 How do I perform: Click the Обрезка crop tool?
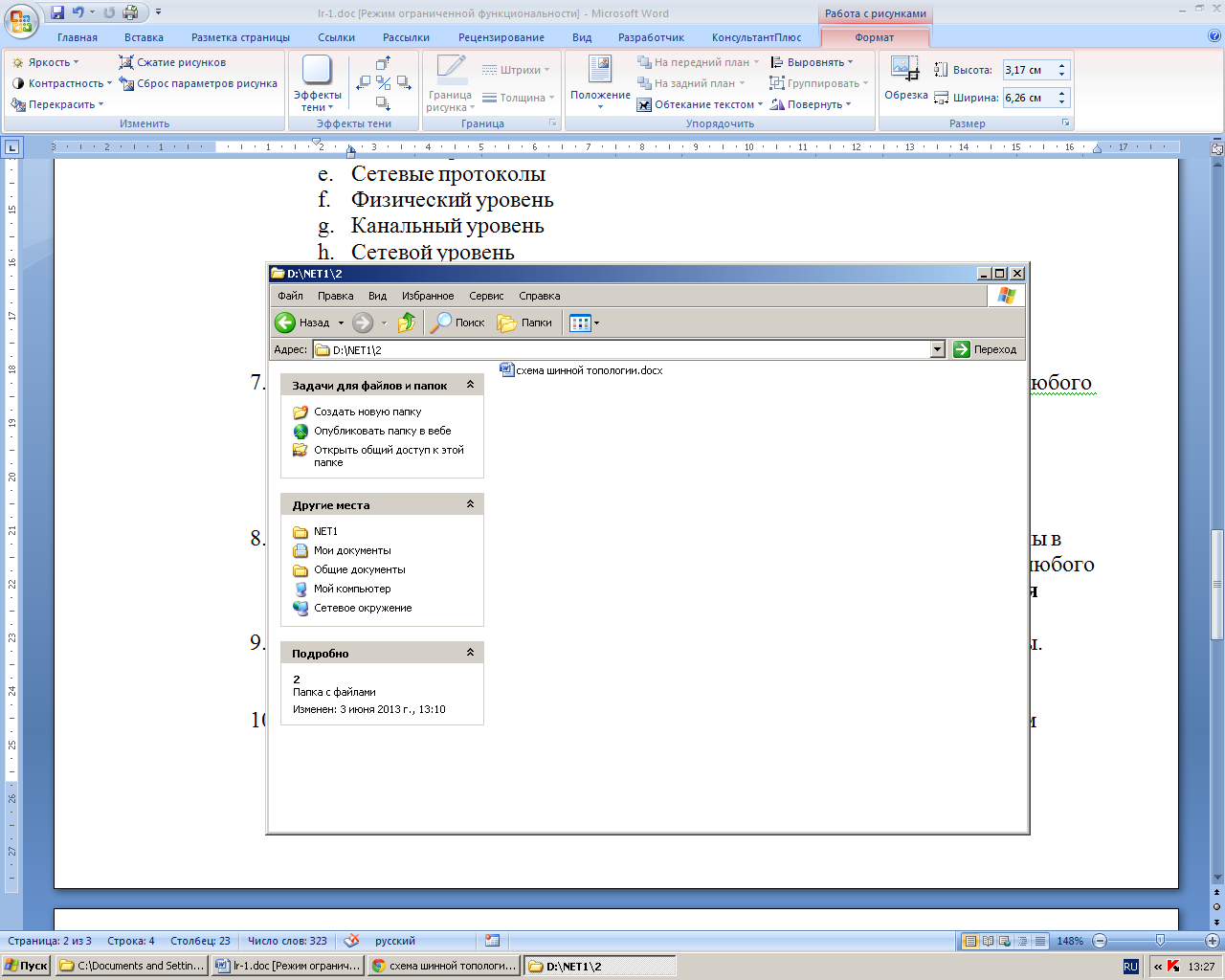pyautogui.click(x=905, y=78)
